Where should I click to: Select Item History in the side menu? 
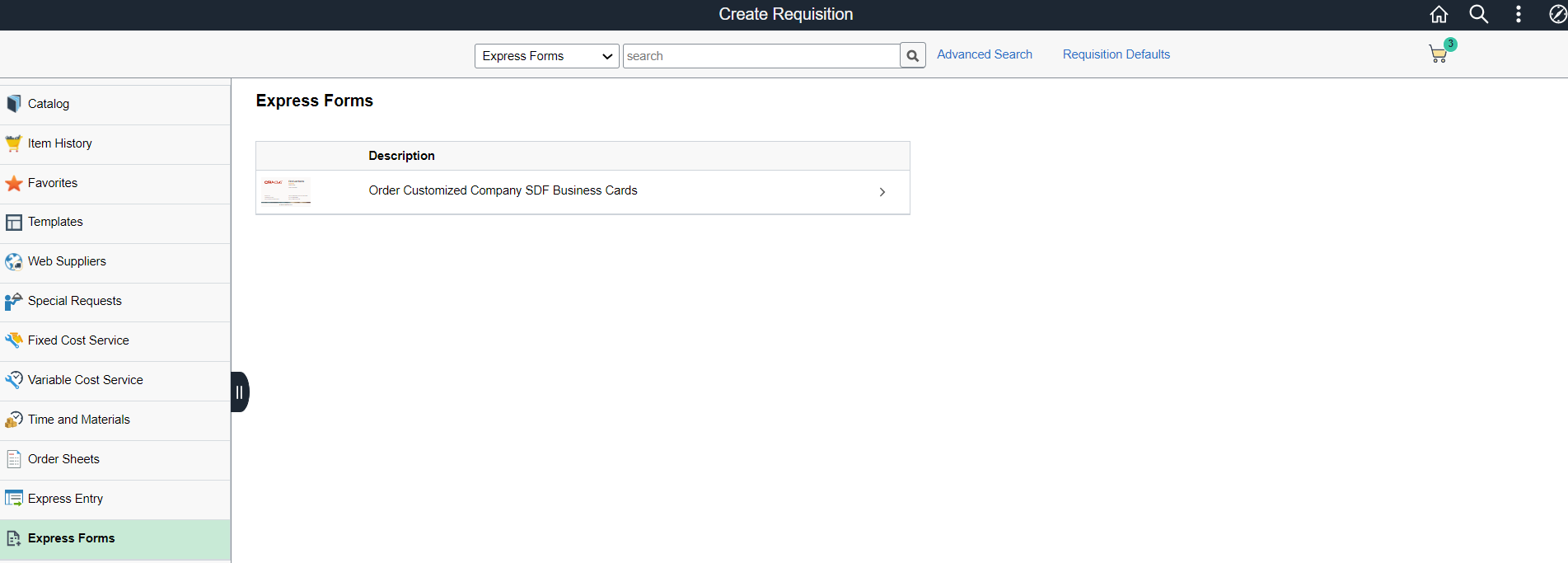[115, 144]
